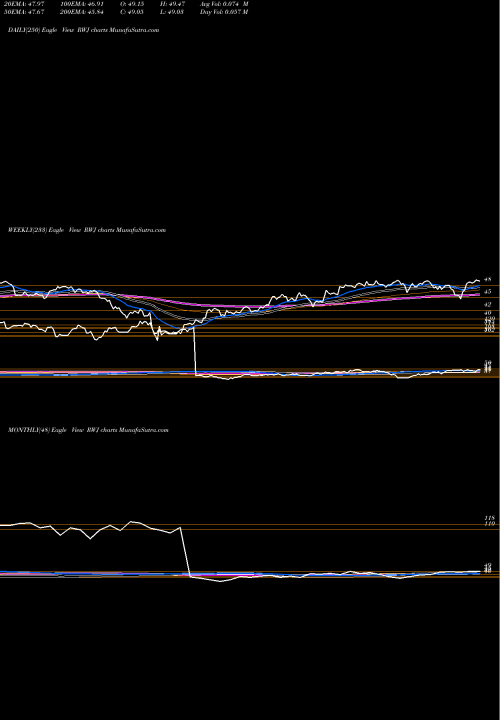Screen dimensions: 500x720
Task: Click the MONTHLY(48) chart title
Action: [x=88, y=430]
